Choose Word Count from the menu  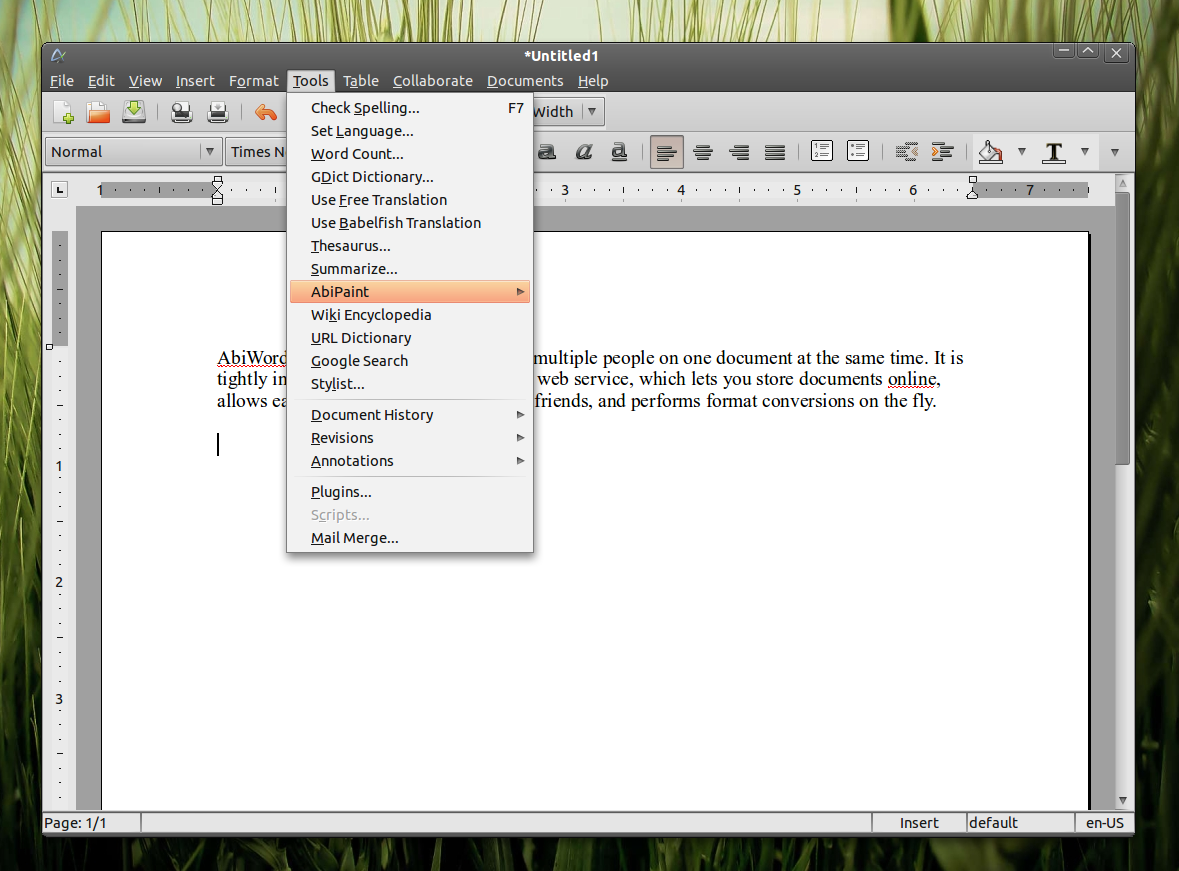point(356,153)
